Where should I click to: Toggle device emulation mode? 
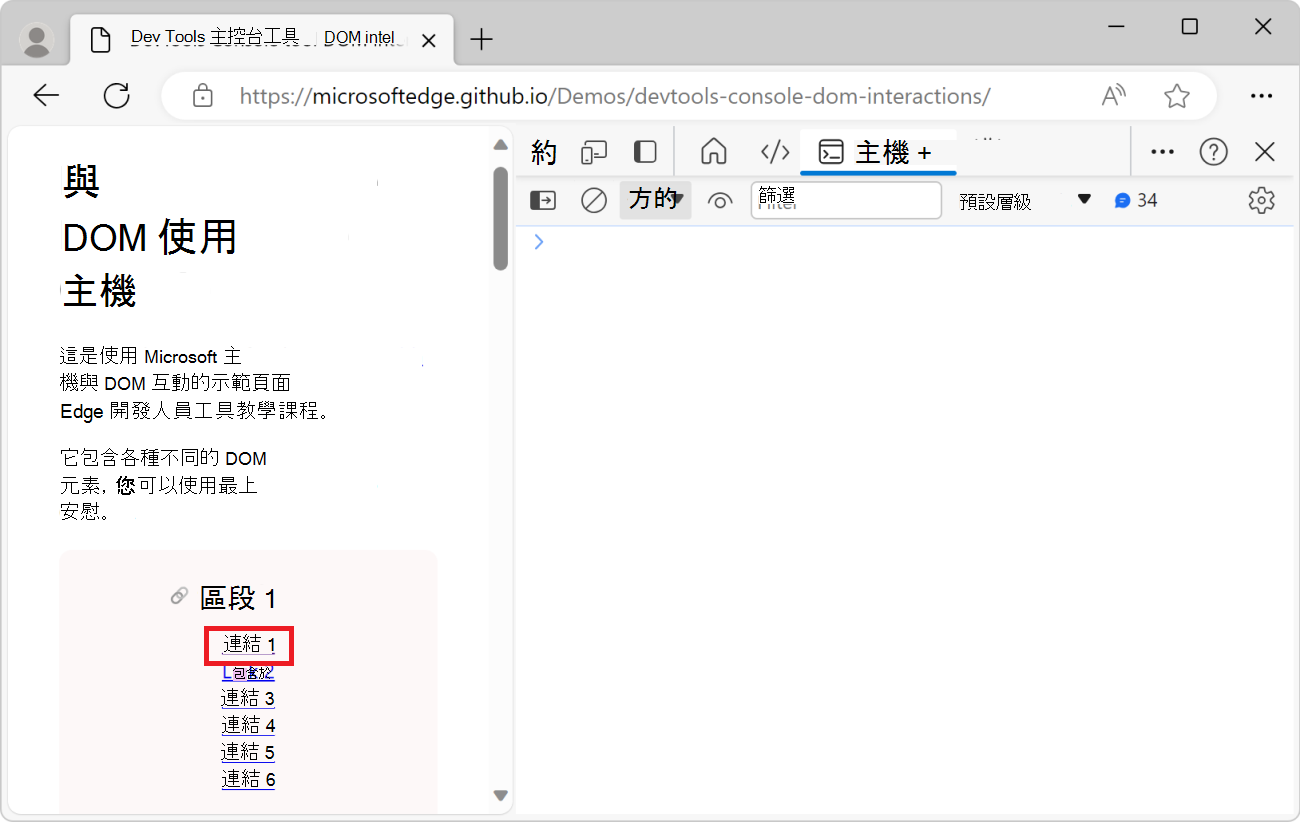595,152
